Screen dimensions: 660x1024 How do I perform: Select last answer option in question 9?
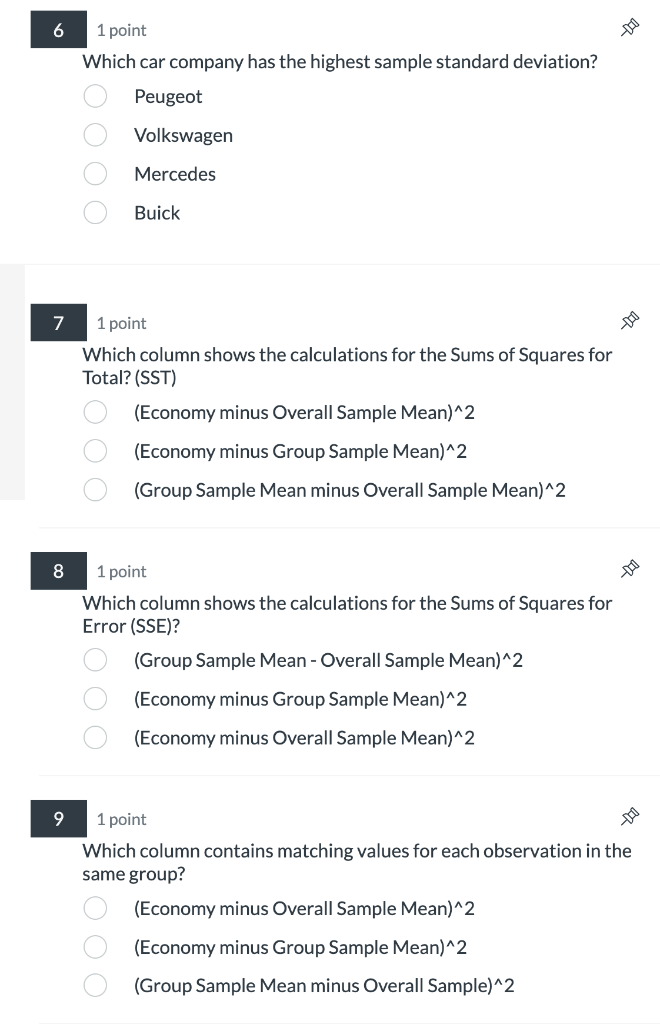(x=95, y=985)
